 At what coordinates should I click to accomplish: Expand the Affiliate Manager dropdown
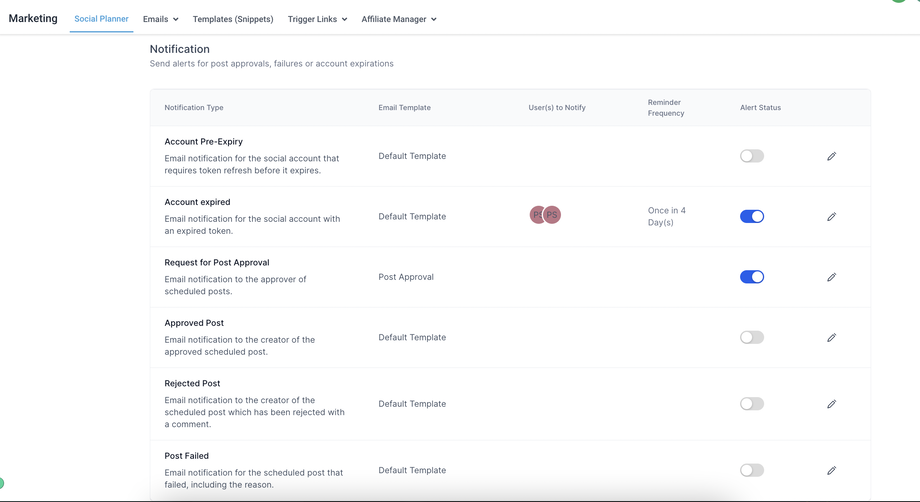coord(399,19)
